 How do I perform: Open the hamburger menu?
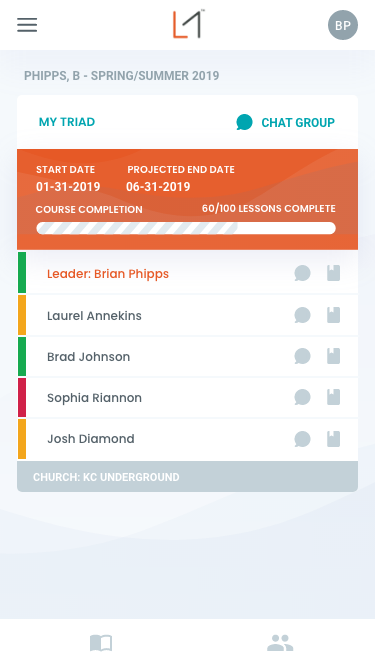pyautogui.click(x=27, y=25)
